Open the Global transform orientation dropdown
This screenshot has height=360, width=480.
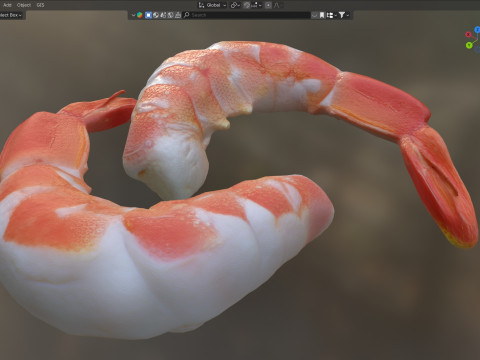click(x=212, y=5)
